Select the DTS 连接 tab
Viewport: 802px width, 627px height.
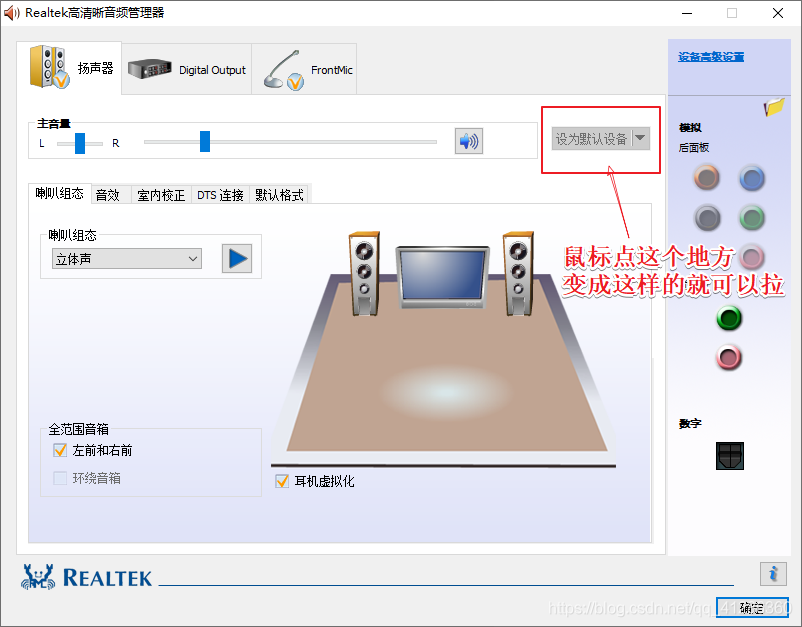pyautogui.click(x=220, y=195)
